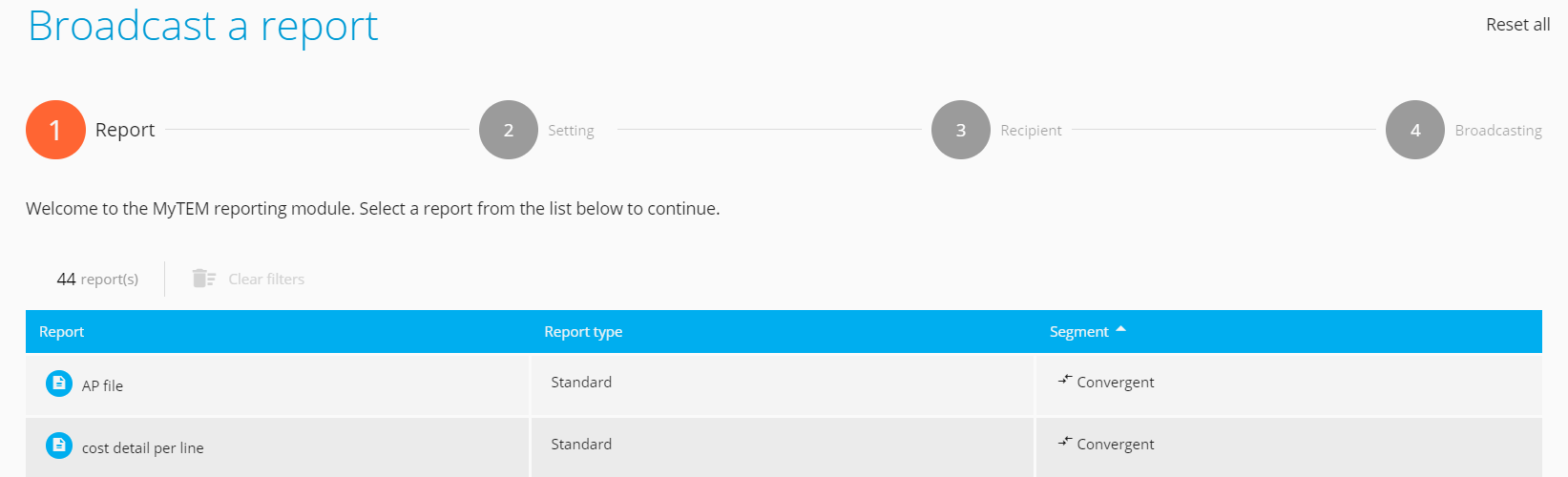Open the Broadcasting step label
The height and width of the screenshot is (477, 1568).
tap(1498, 131)
